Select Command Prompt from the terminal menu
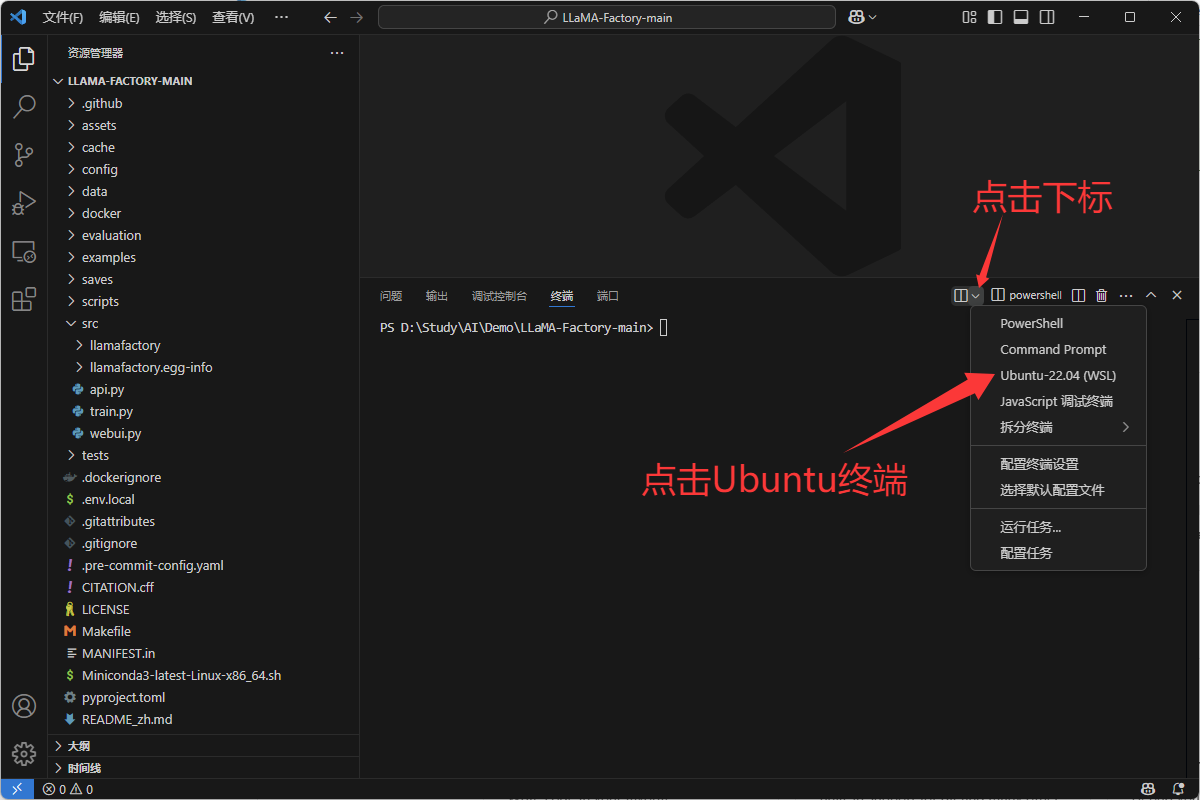The height and width of the screenshot is (800, 1200). pos(1058,350)
